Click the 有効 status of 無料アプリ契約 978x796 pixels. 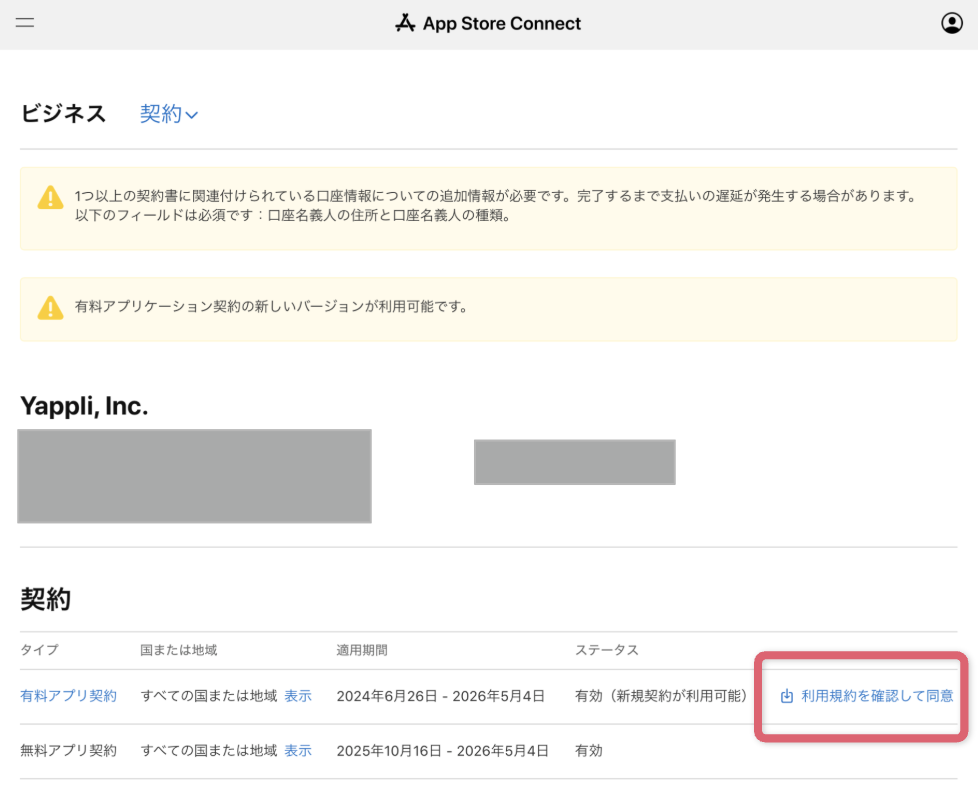click(x=589, y=750)
